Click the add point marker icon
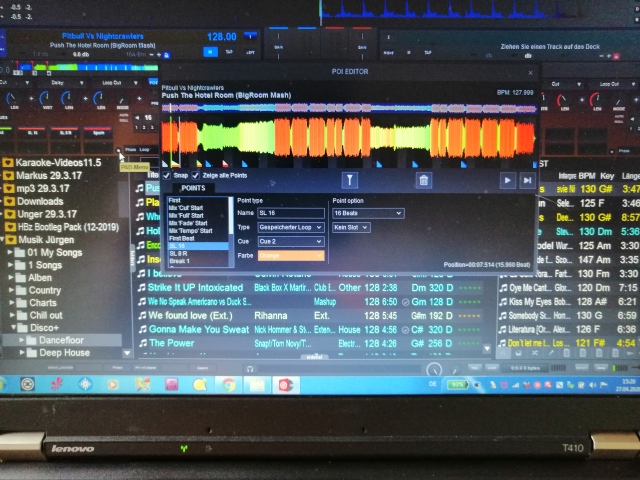 coord(350,180)
